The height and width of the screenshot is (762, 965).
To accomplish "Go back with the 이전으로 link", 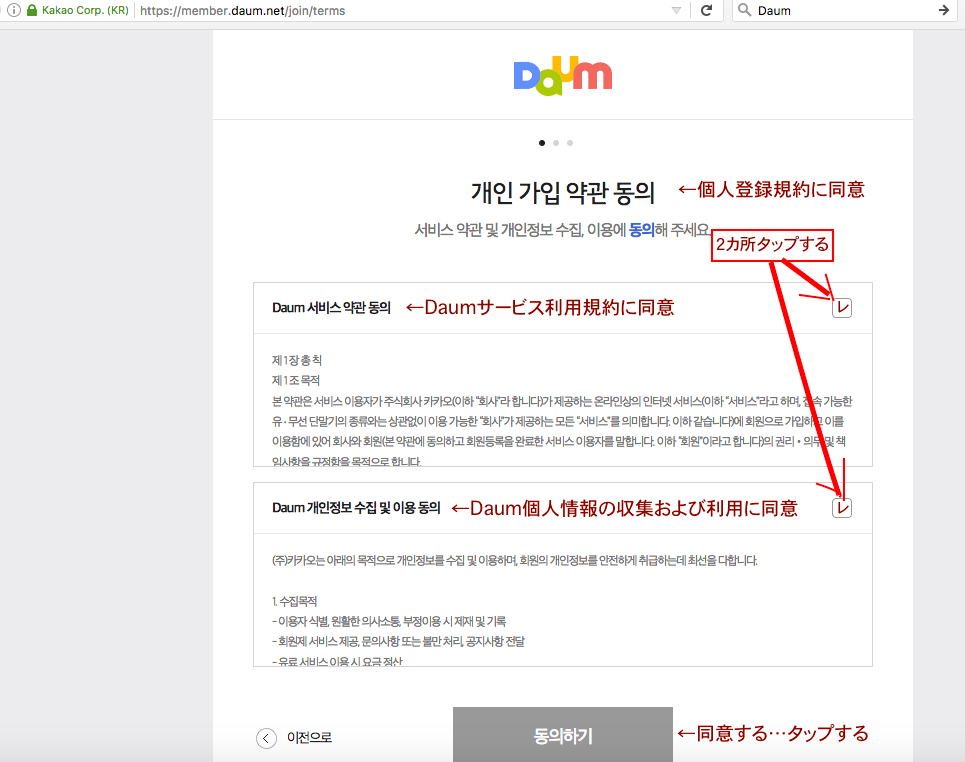I will pyautogui.click(x=309, y=737).
